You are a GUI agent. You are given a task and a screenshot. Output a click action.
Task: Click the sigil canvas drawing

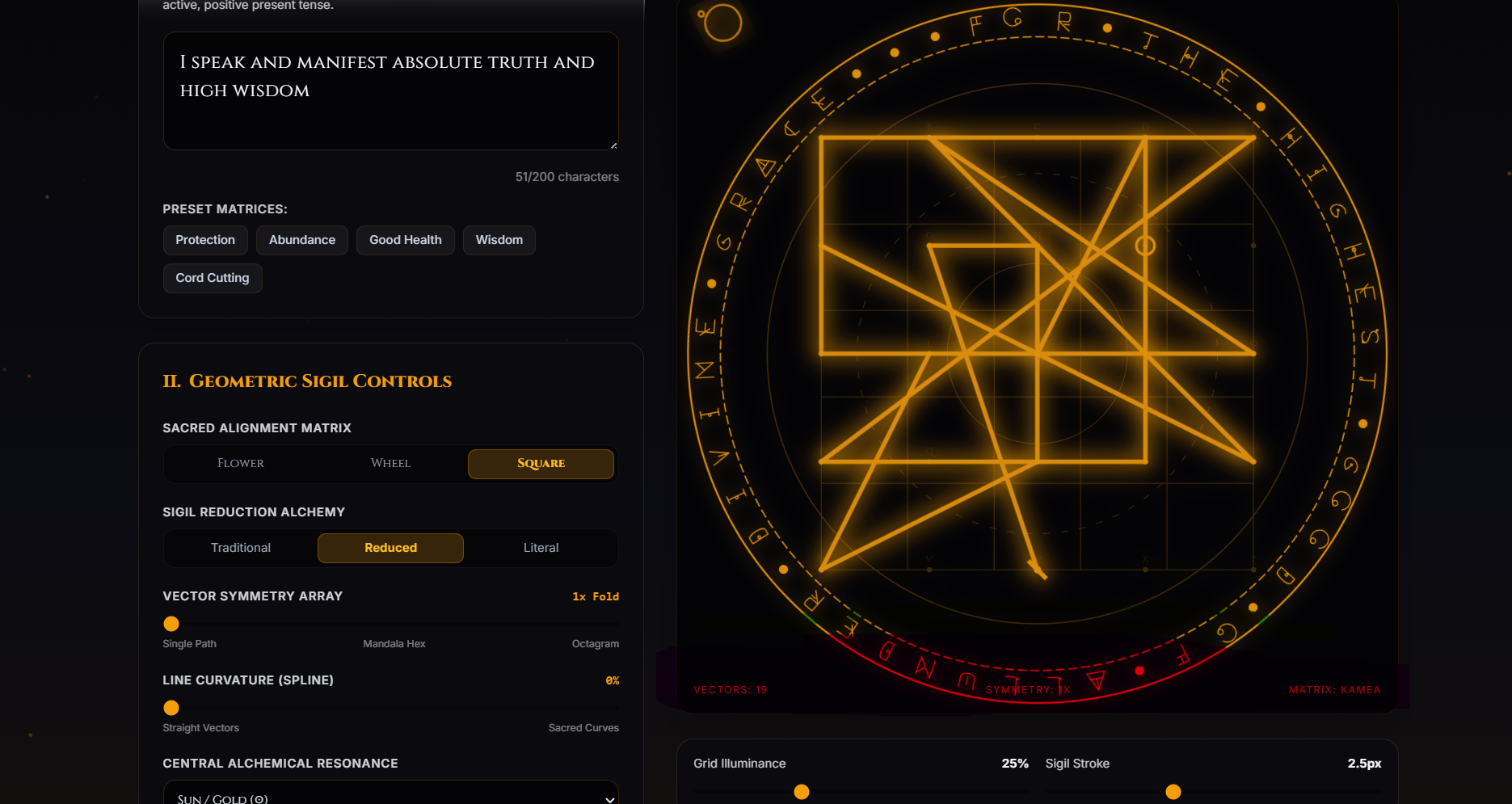[1038, 354]
